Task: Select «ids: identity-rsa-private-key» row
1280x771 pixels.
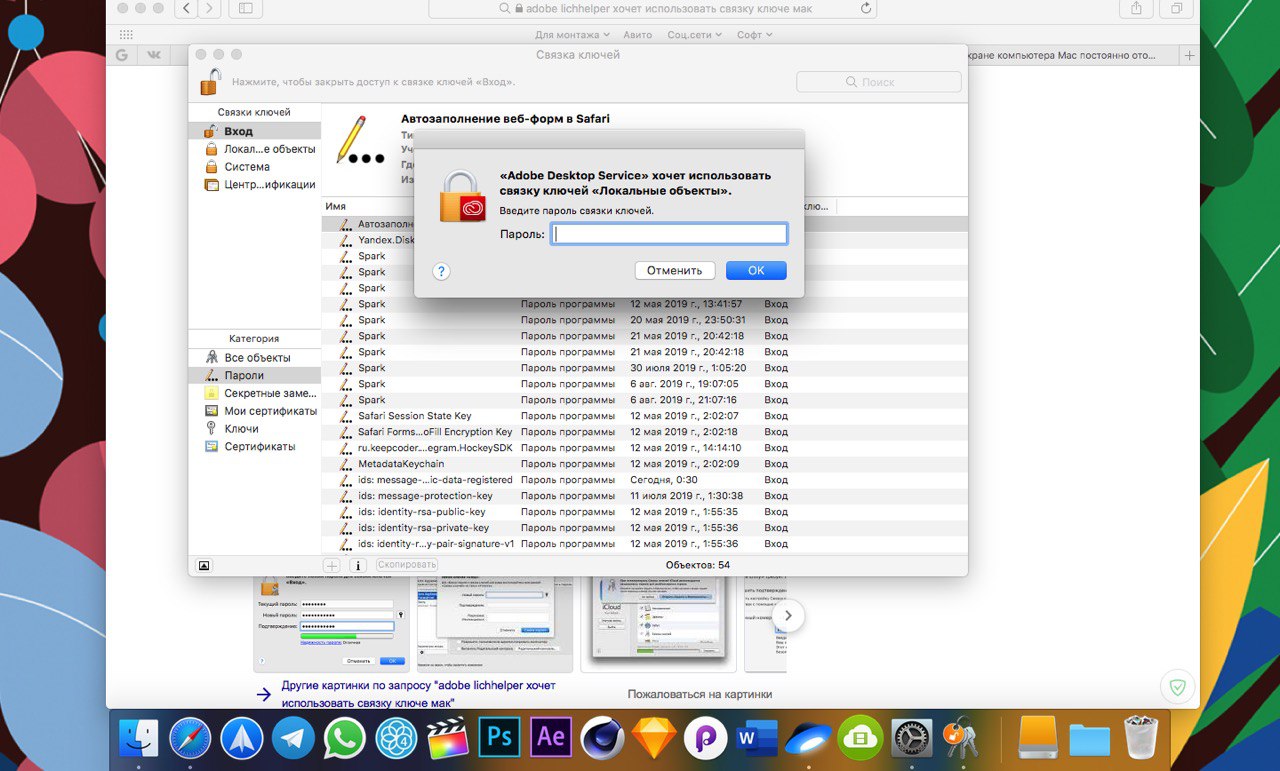Action: [x=645, y=528]
